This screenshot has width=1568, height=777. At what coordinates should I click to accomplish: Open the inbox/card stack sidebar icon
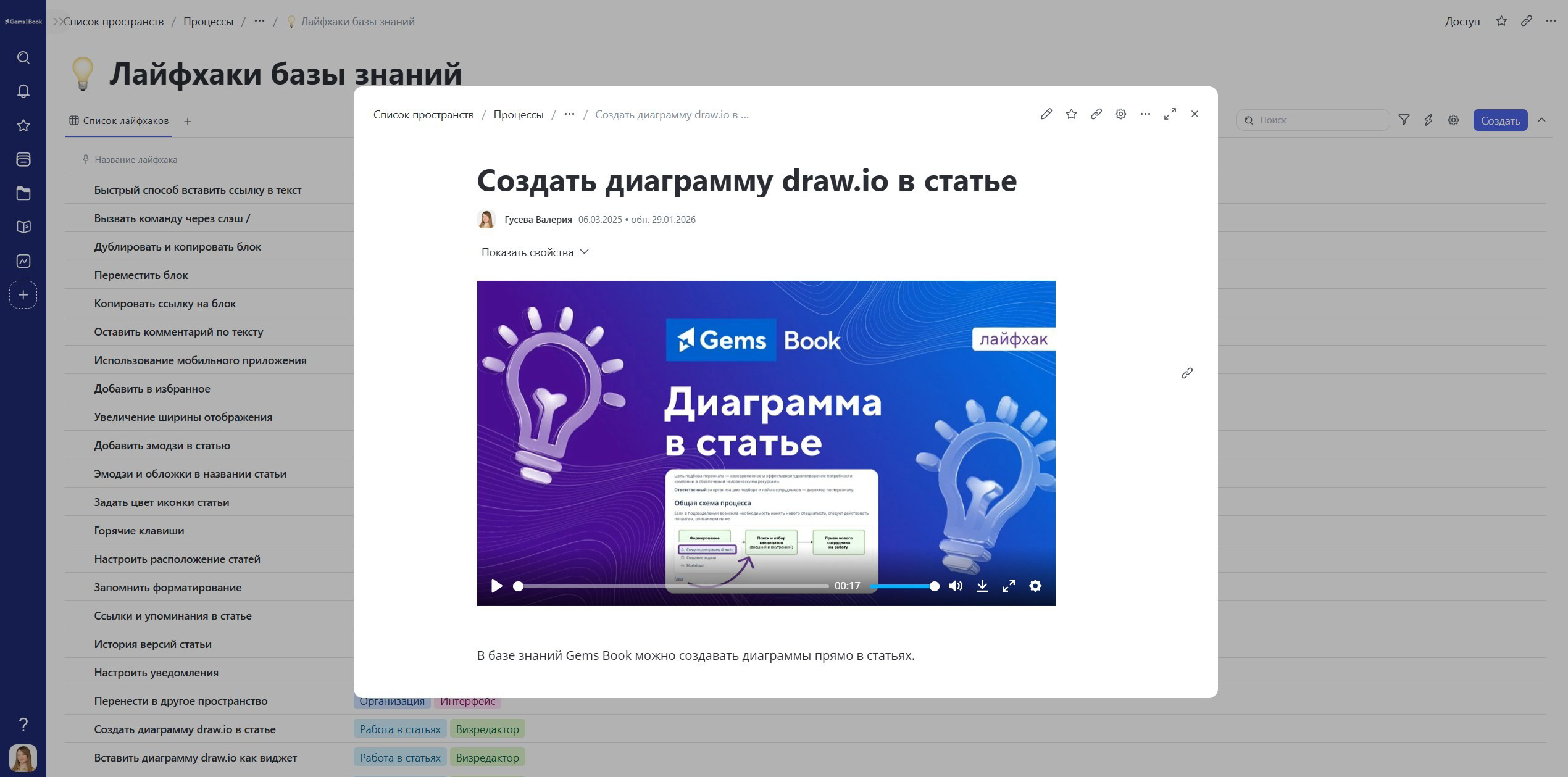point(23,159)
